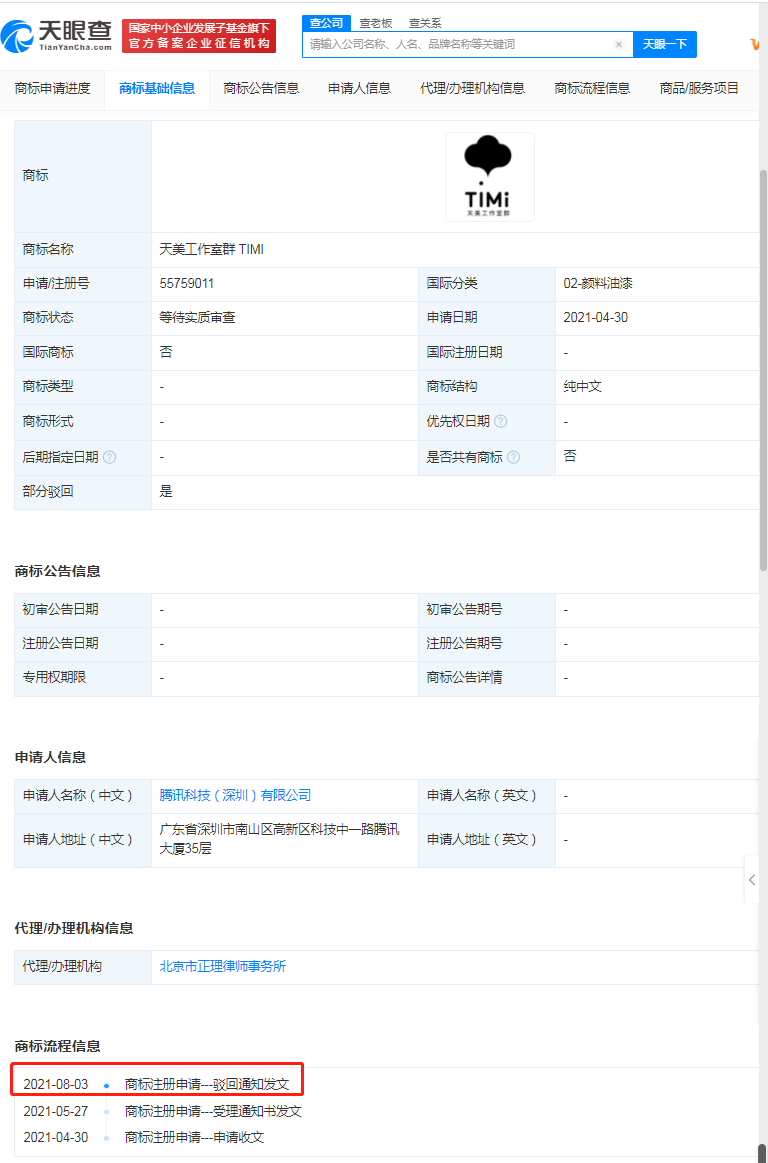Viewport: 768px width, 1163px height.
Task: Click the class value 02-颜料油漆
Action: click(598, 283)
